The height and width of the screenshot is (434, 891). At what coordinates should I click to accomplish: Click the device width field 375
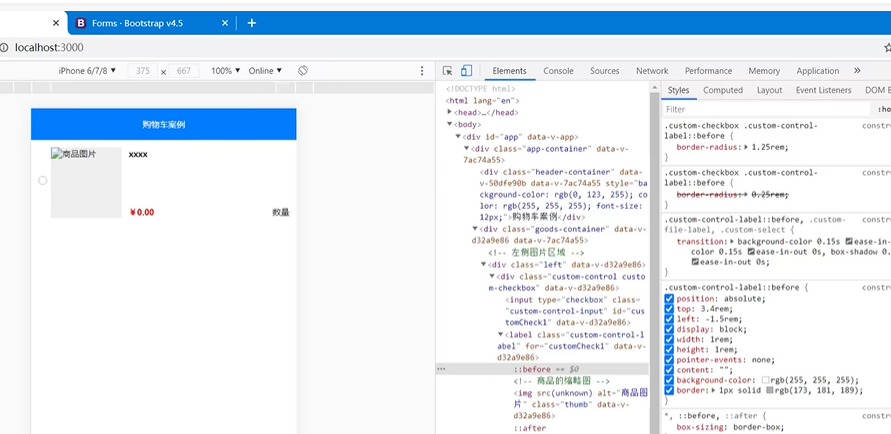[x=143, y=71]
